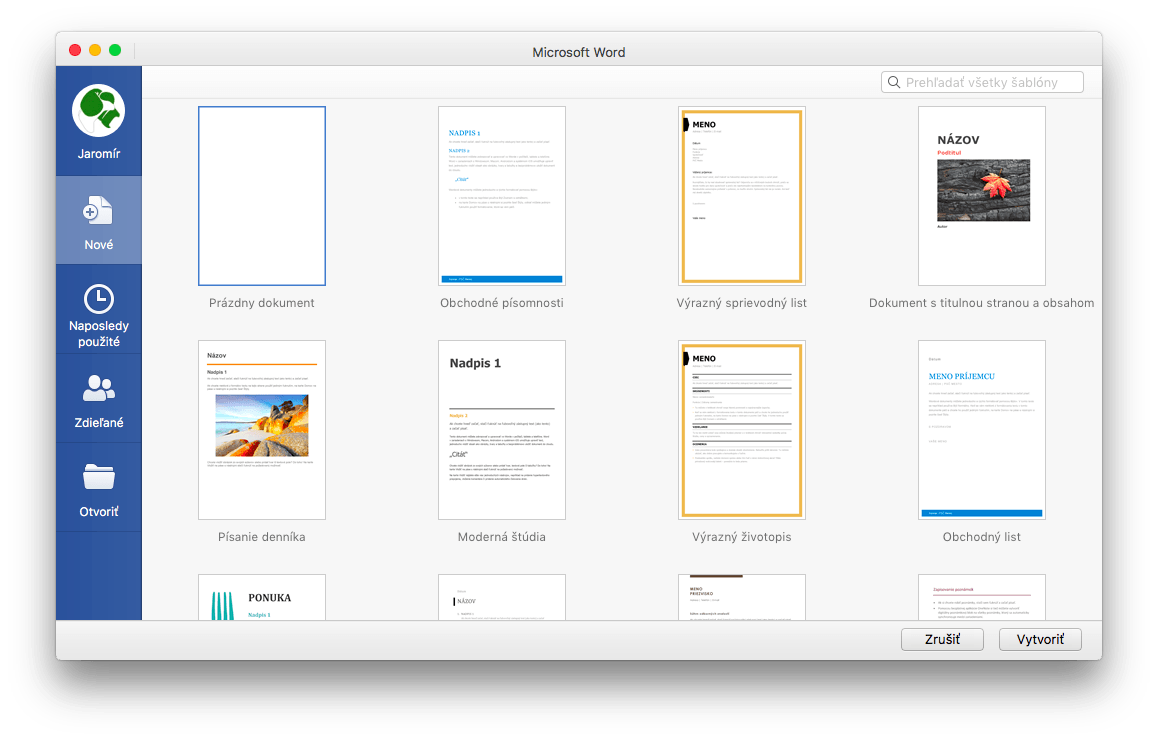
Task: Pick the Výrazný životopis template thumbnail
Action: pyautogui.click(x=741, y=430)
